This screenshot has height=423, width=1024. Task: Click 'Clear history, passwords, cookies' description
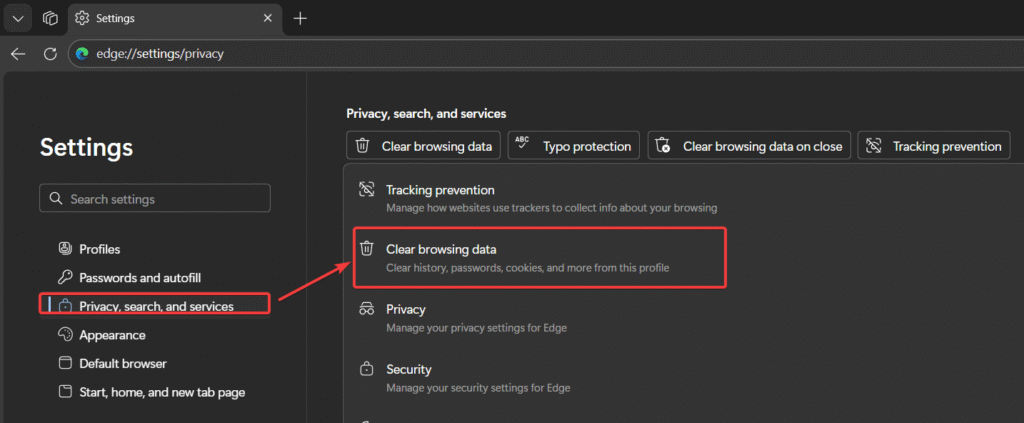coord(528,268)
